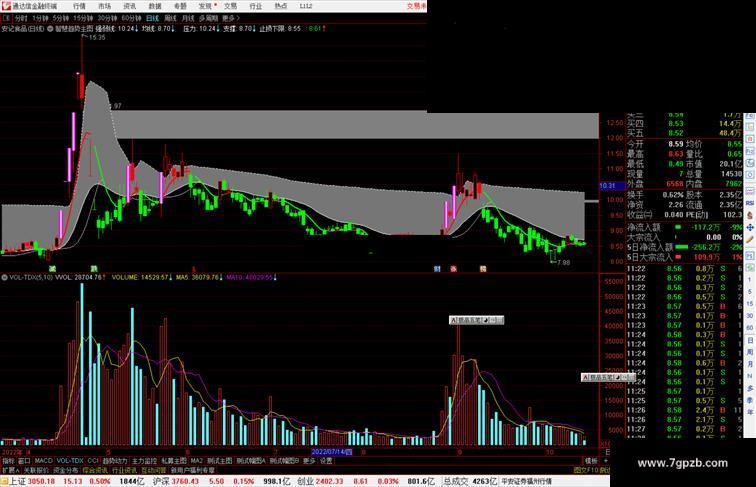Expand 更多 period options
756x487 pixels.
[x=230, y=18]
